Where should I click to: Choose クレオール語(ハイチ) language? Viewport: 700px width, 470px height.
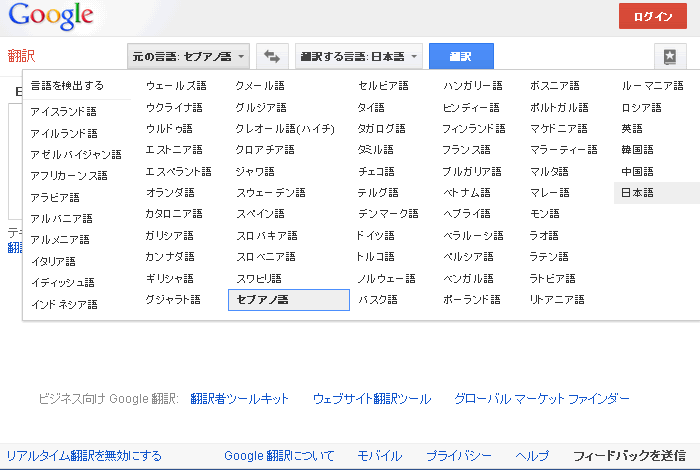click(x=285, y=129)
